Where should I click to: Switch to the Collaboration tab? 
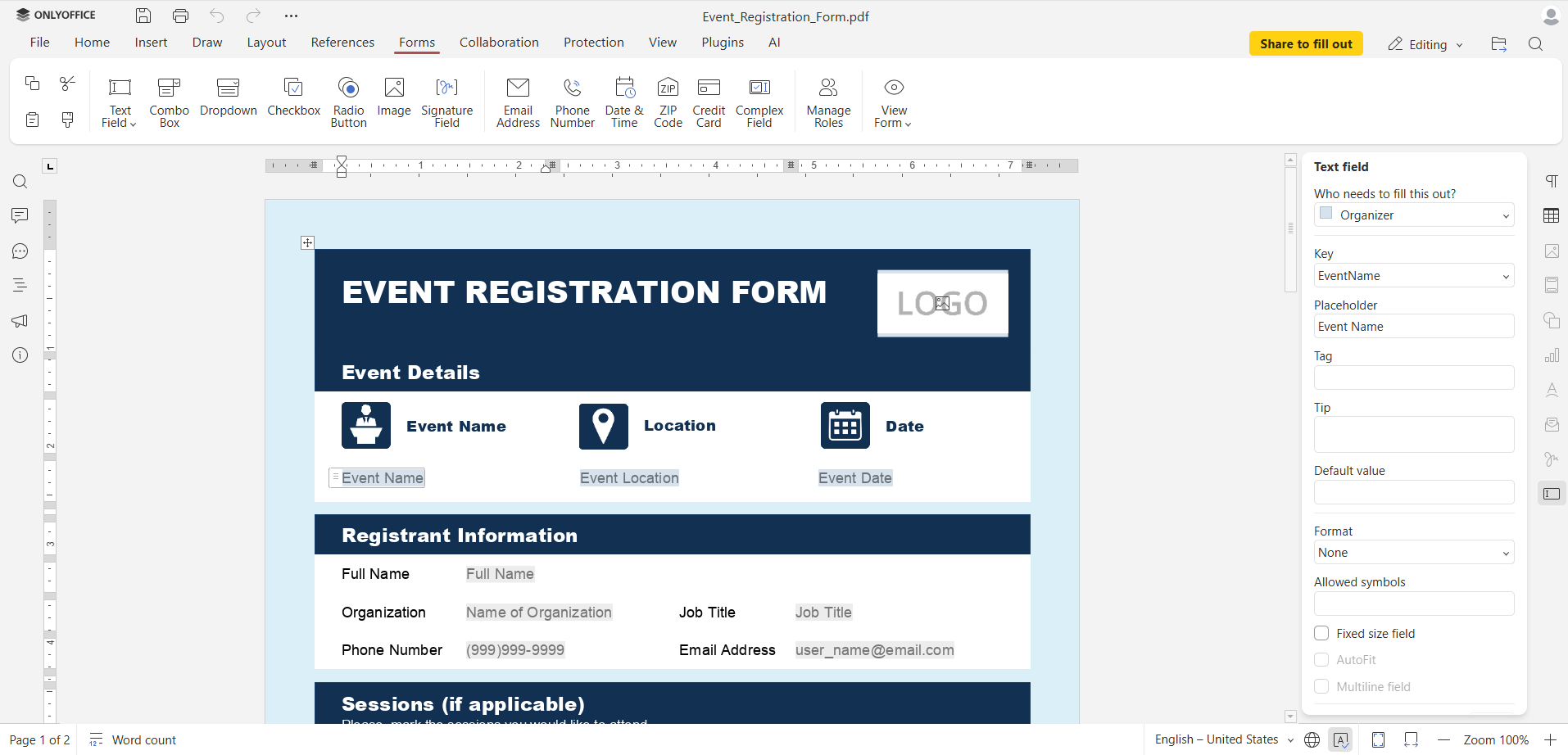pyautogui.click(x=499, y=43)
